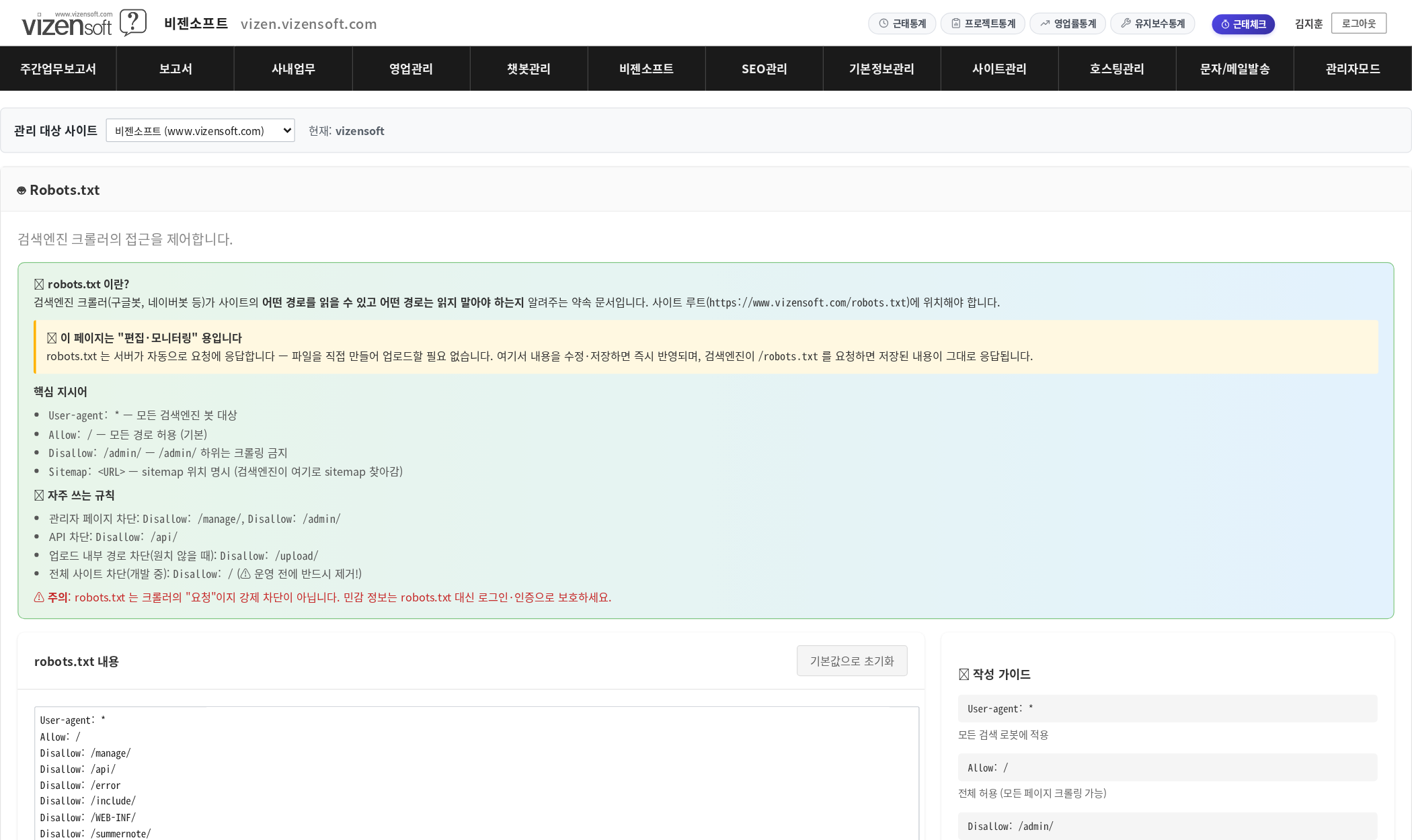Image resolution: width=1412 pixels, height=840 pixels.
Task: Open the help question-mark icon beside logo
Action: tap(133, 23)
